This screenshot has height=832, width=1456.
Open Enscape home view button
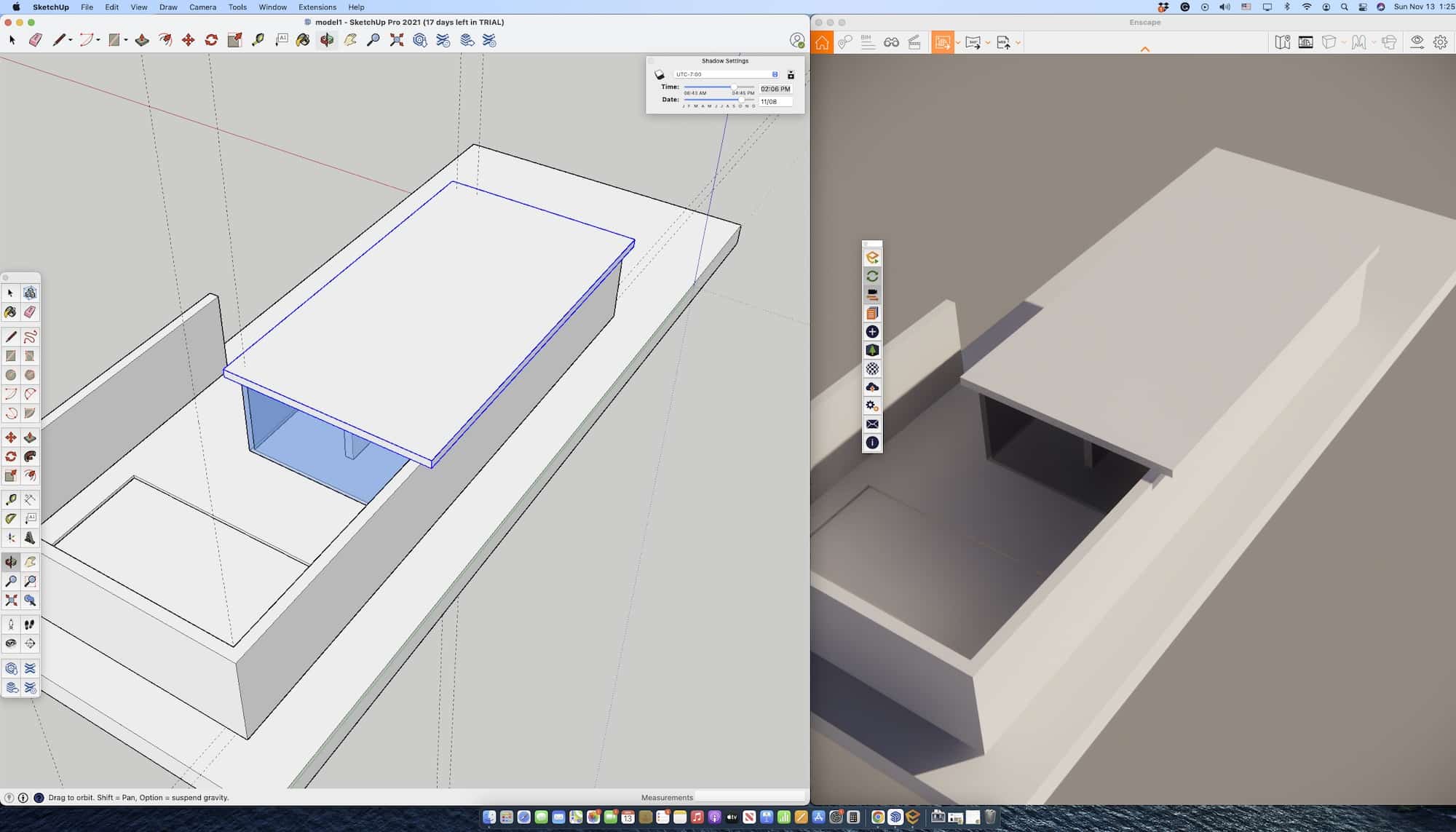pos(822,43)
